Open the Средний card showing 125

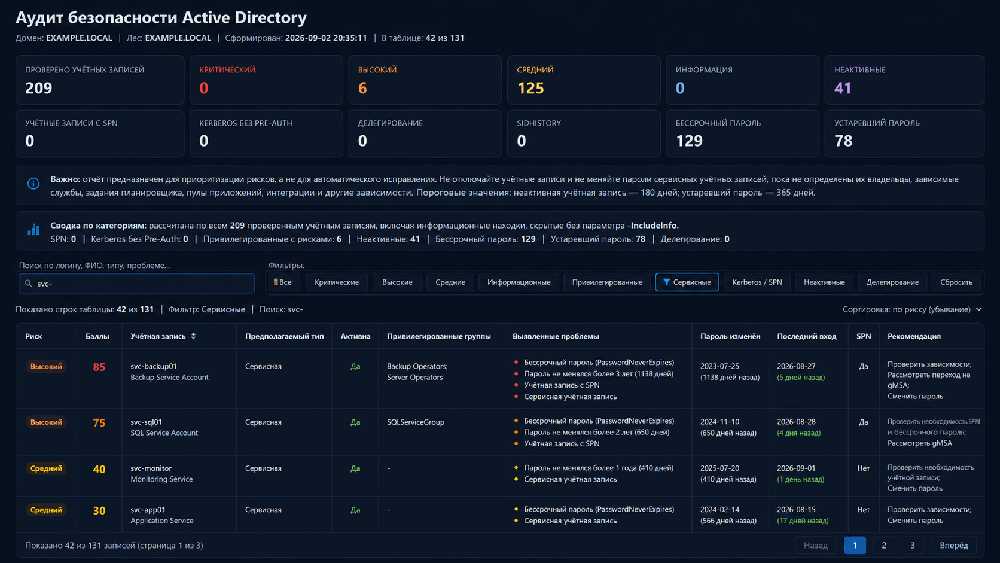[x=584, y=80]
